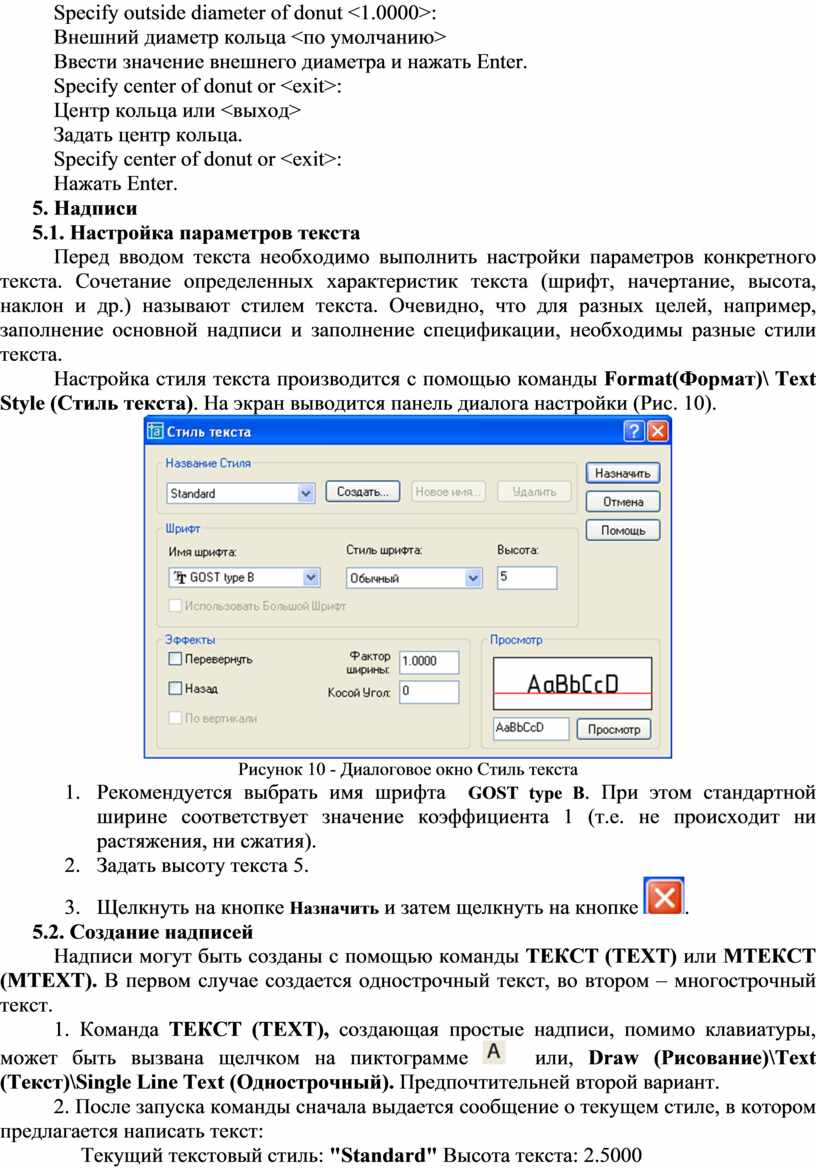This screenshot has height=1169, width=816.
Task: Click the Просмотр button beside the sample field
Action: 613,729
